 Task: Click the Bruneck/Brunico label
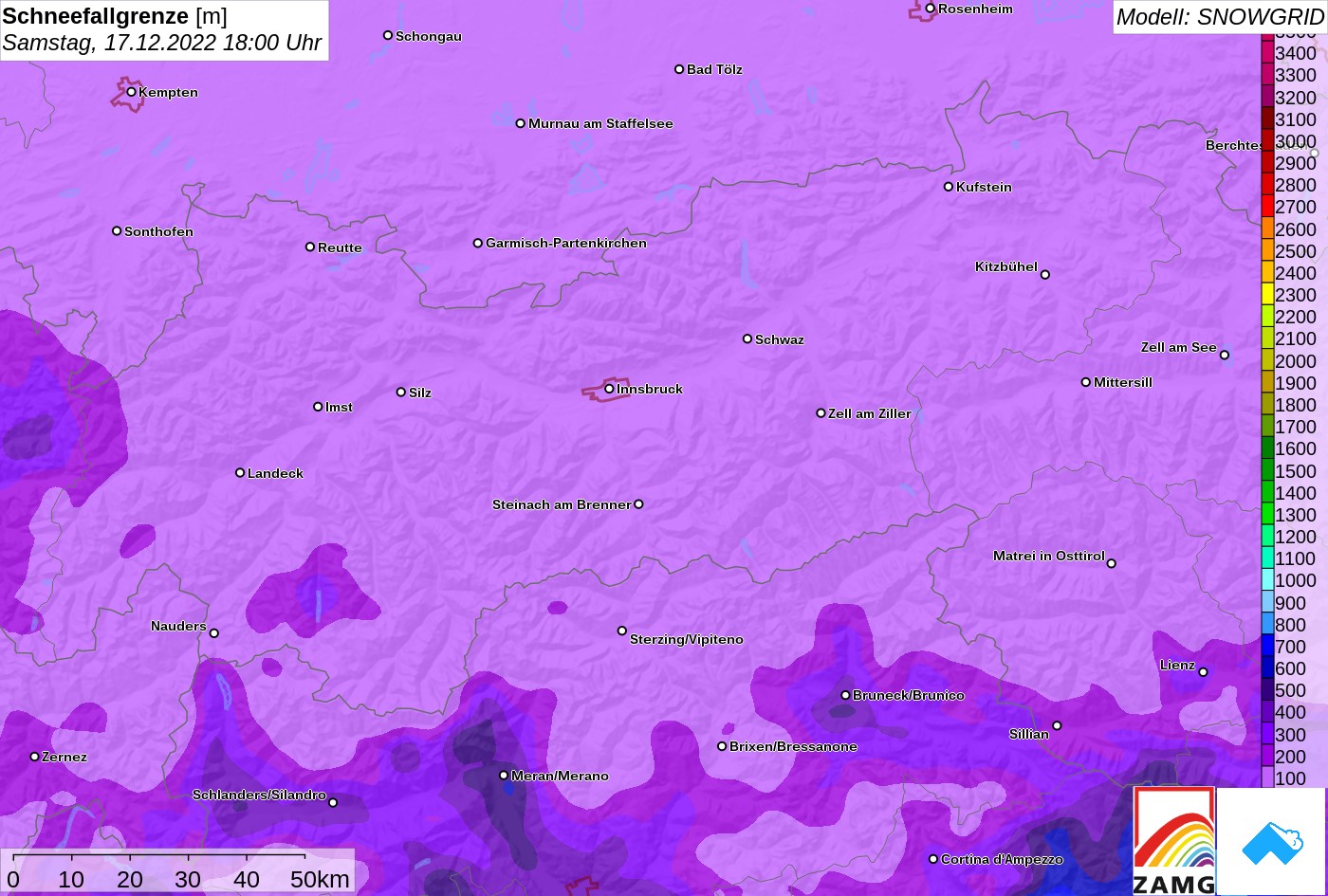click(x=909, y=695)
